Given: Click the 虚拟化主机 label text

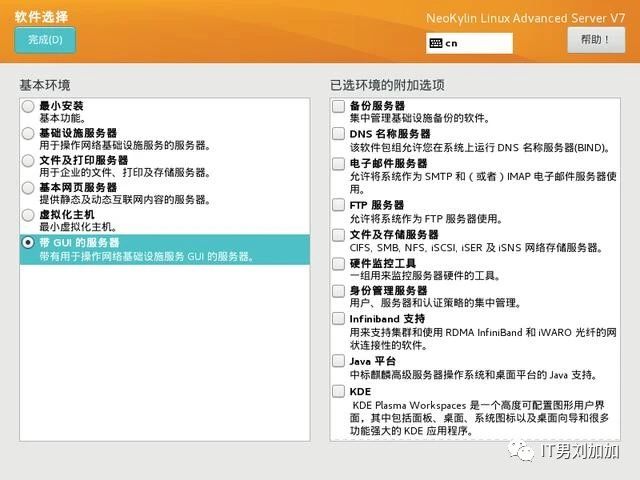Looking at the screenshot, I should pos(67,214).
